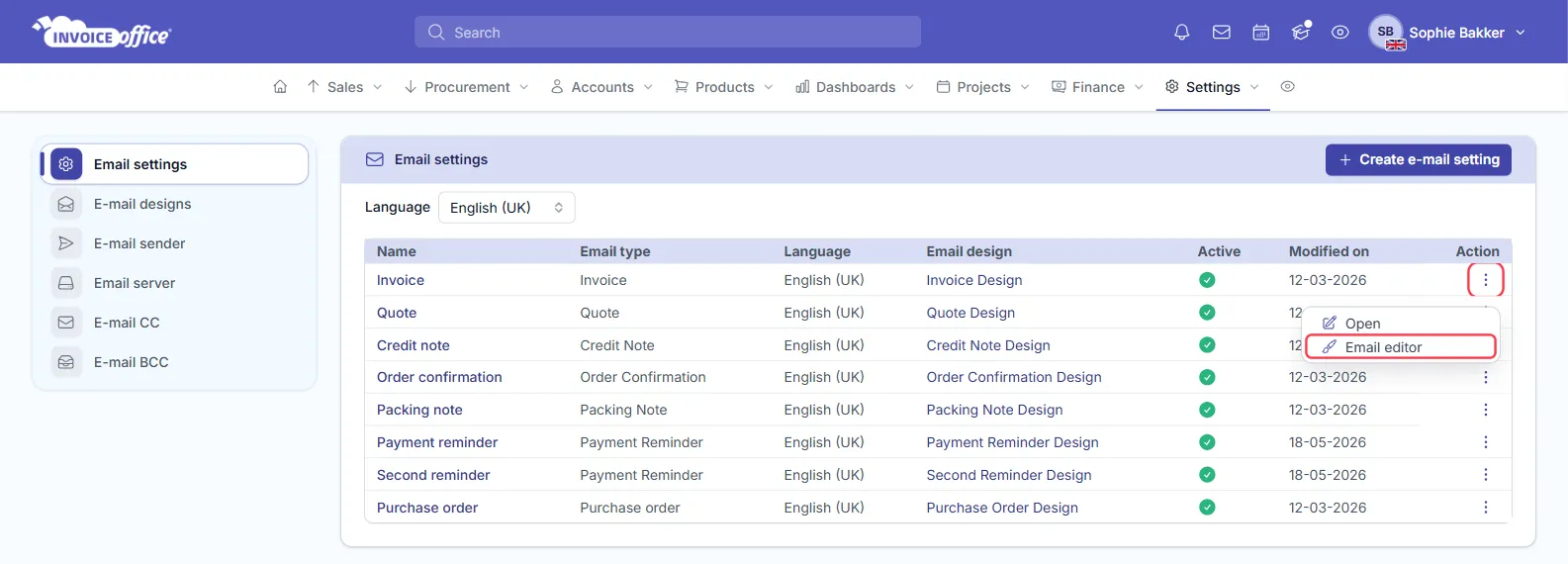Expand the Sales menu
The width and height of the screenshot is (1568, 564).
(344, 87)
